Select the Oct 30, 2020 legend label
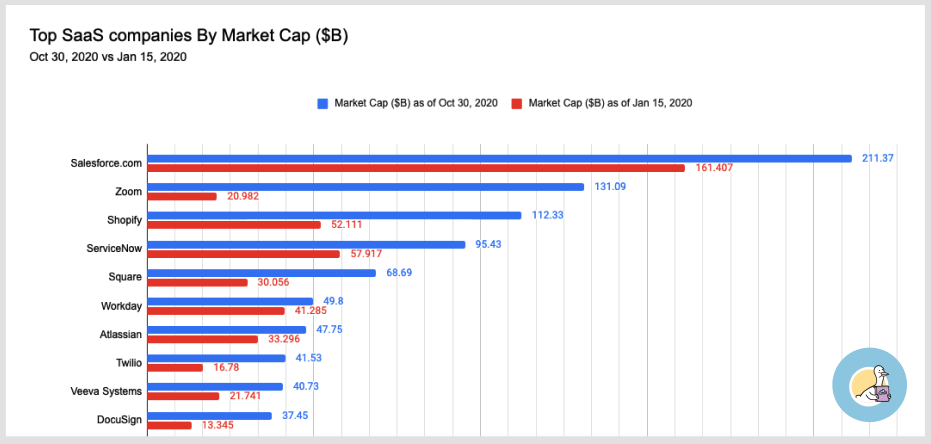 click(416, 103)
